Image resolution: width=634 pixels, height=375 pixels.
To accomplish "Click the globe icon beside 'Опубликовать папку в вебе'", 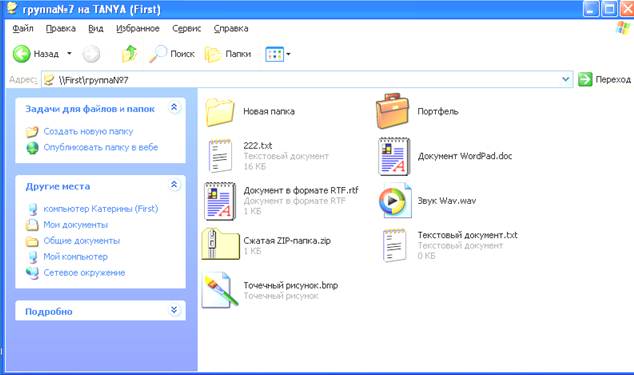I will click(32, 148).
